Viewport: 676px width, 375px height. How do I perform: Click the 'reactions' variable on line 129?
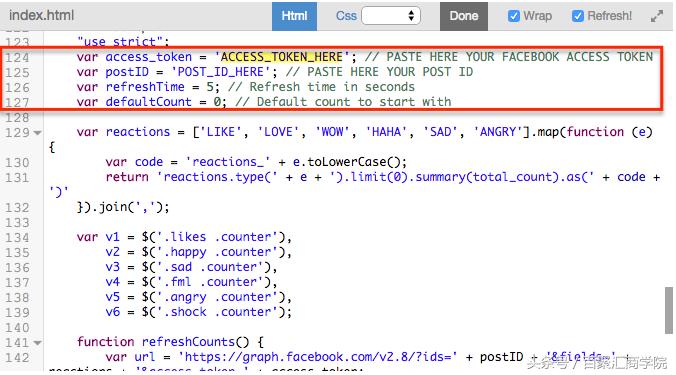click(x=138, y=132)
